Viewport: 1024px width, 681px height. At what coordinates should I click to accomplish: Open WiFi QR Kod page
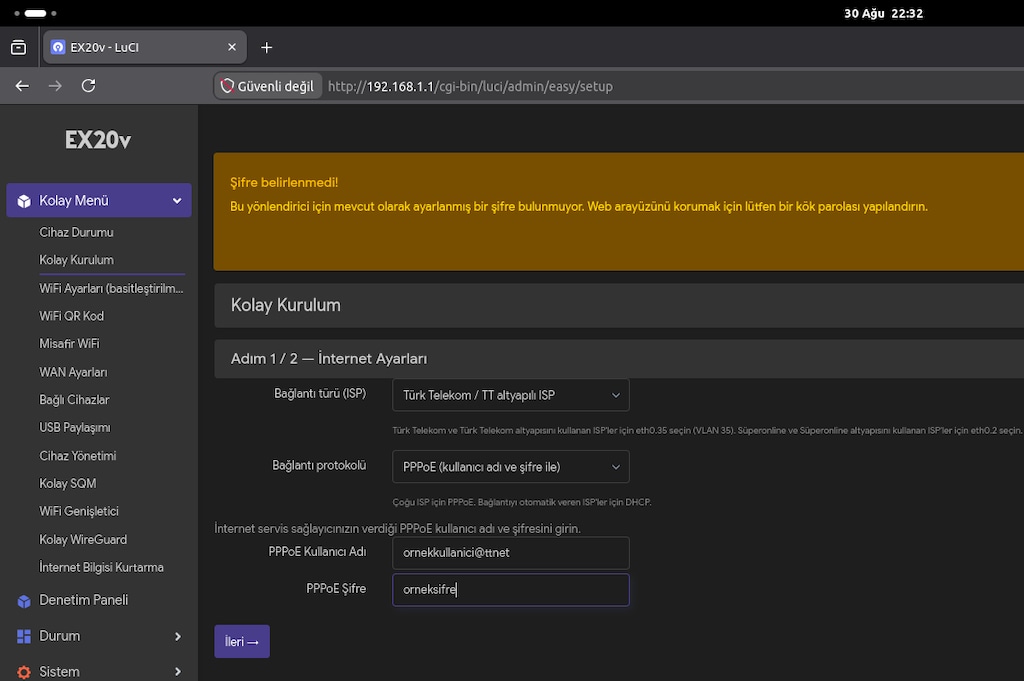72,316
